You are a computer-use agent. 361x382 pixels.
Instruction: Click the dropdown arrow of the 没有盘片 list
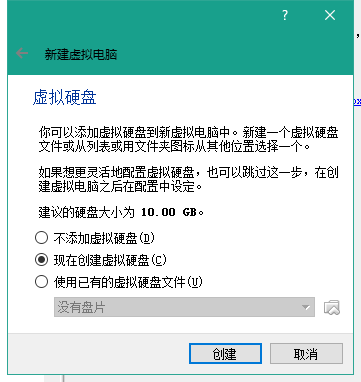click(x=305, y=307)
